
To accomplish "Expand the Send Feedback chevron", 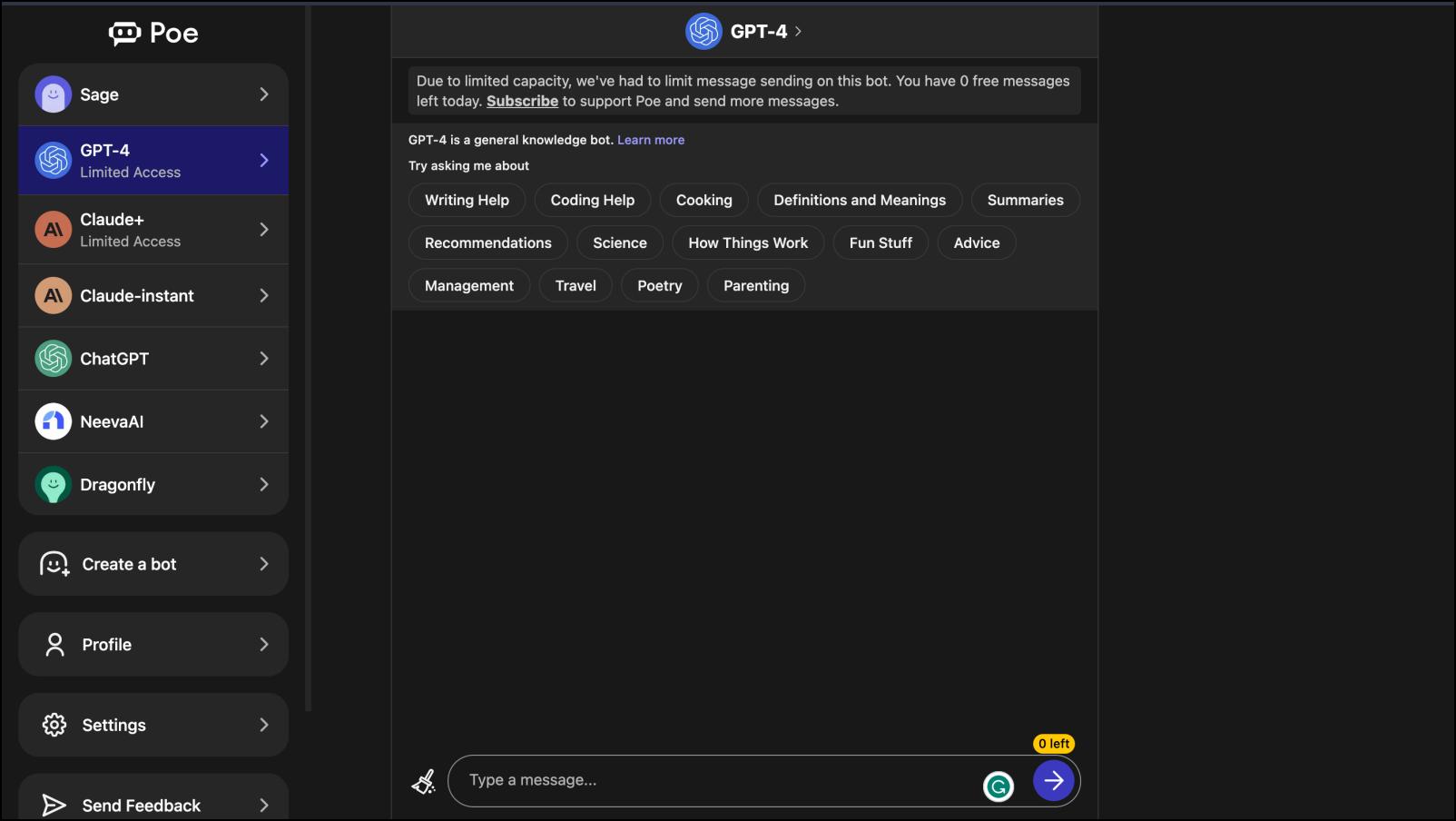I will click(264, 806).
